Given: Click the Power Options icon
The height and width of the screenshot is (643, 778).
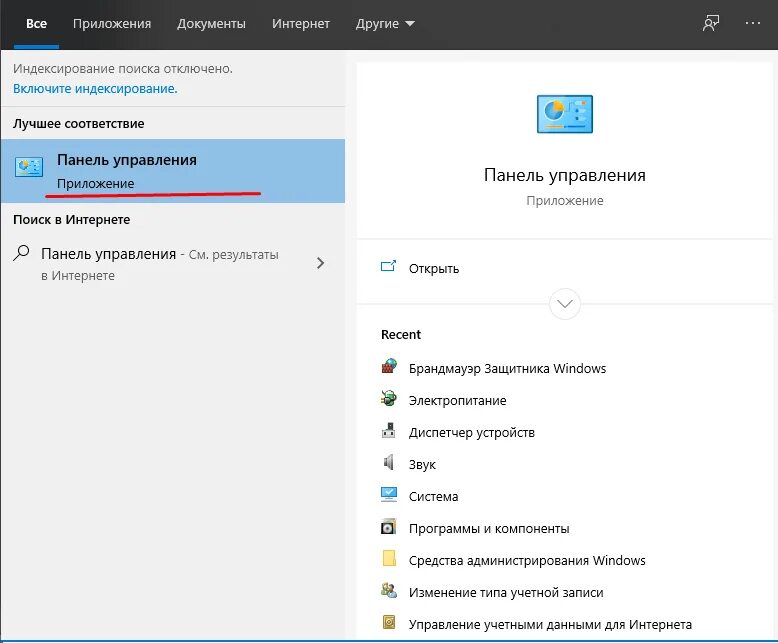Looking at the screenshot, I should [389, 399].
